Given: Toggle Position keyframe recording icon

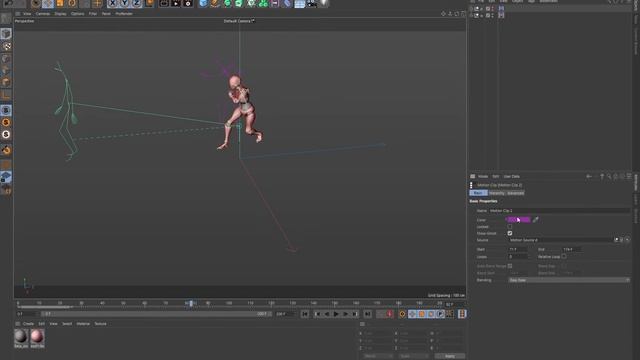Looking at the screenshot, I should click(x=412, y=314).
